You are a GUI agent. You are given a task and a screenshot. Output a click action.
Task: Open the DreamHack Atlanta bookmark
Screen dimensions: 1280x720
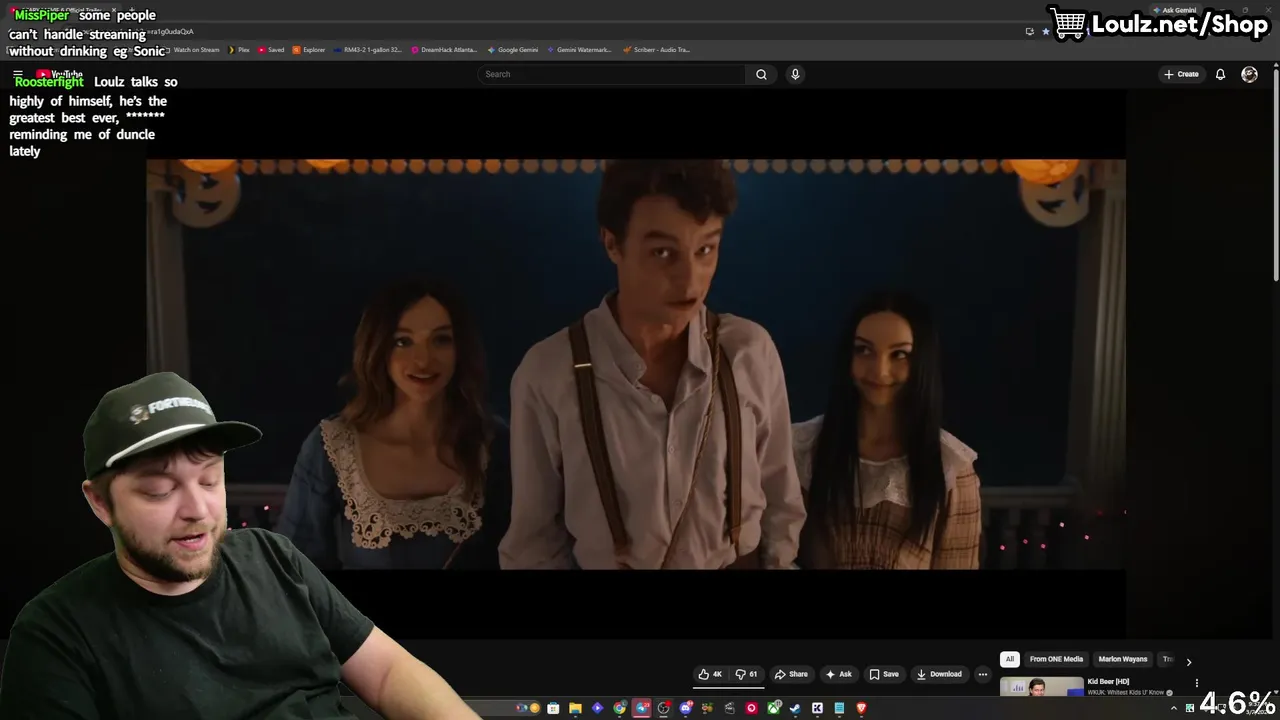point(444,49)
